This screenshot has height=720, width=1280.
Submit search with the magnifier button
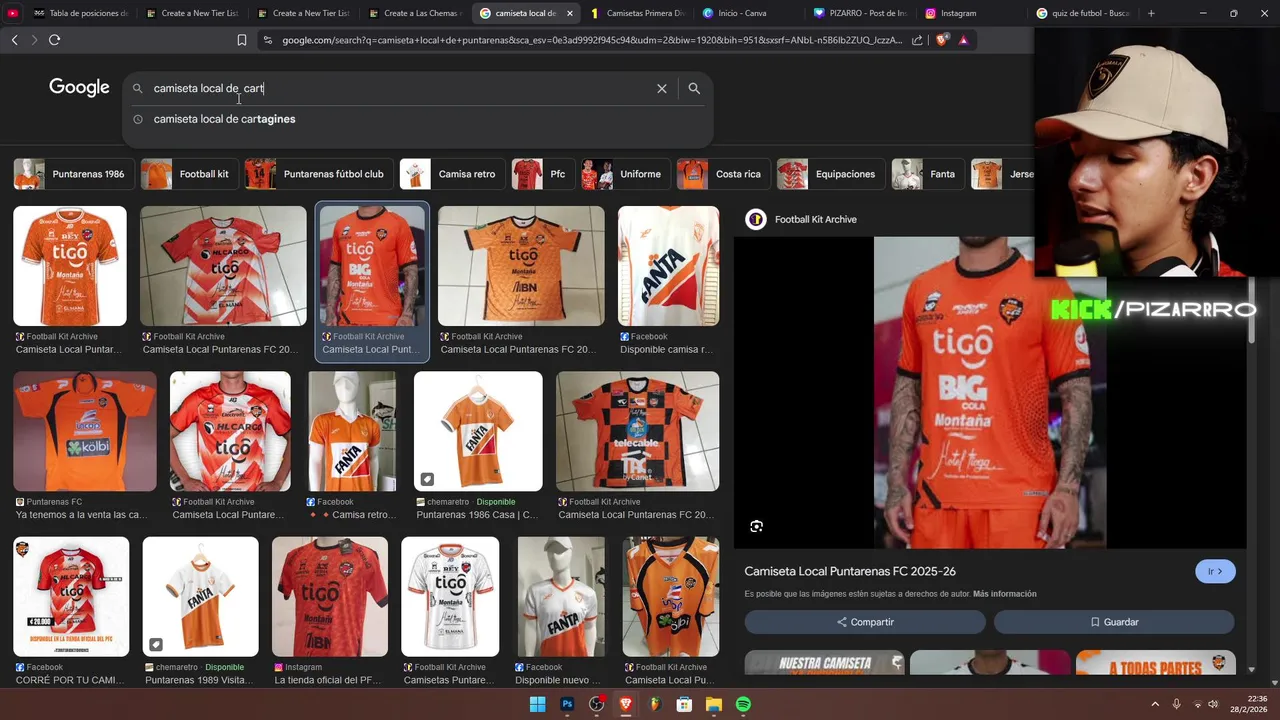tap(694, 88)
